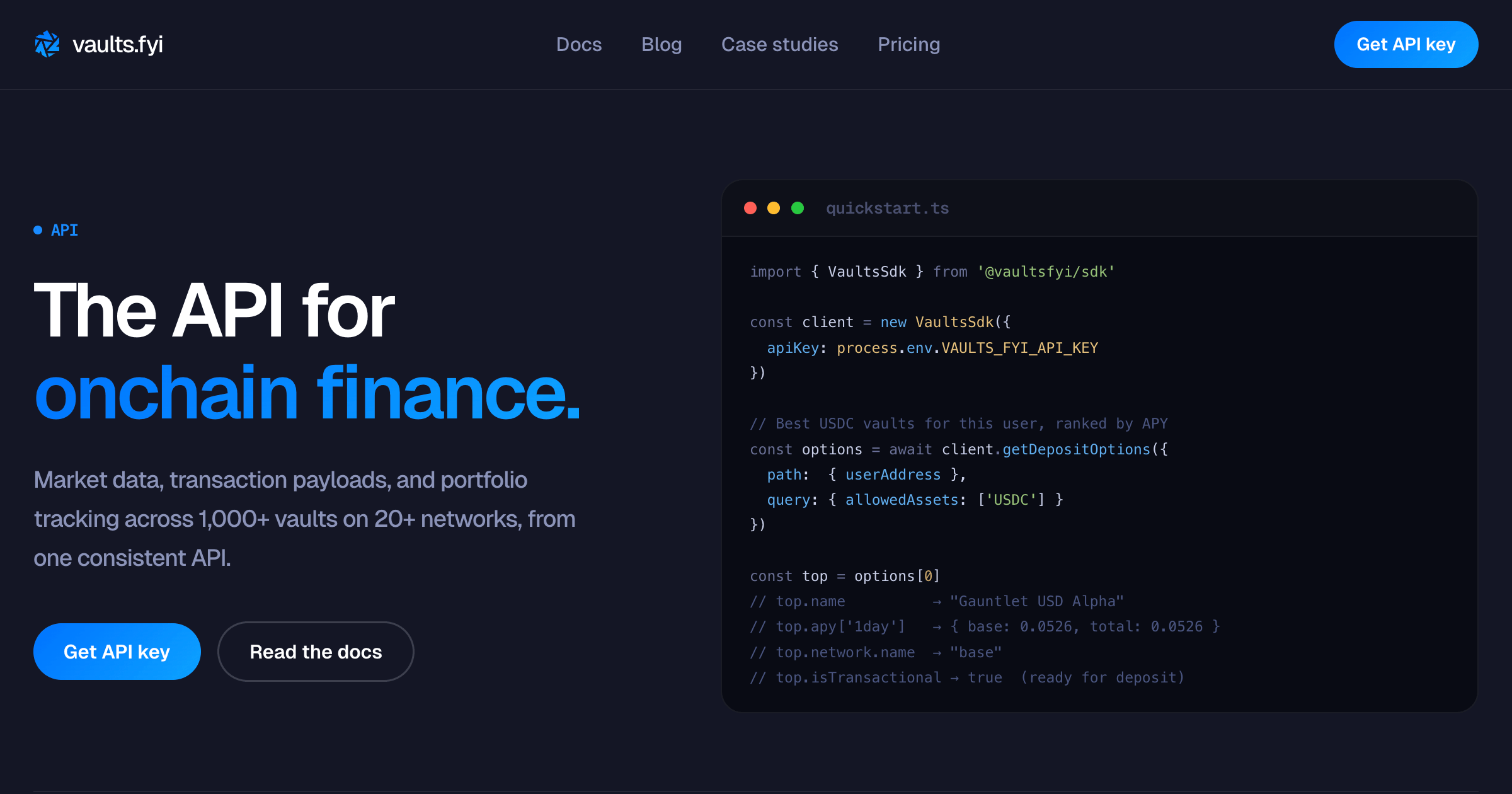Click the yellow dot in code window

[774, 208]
